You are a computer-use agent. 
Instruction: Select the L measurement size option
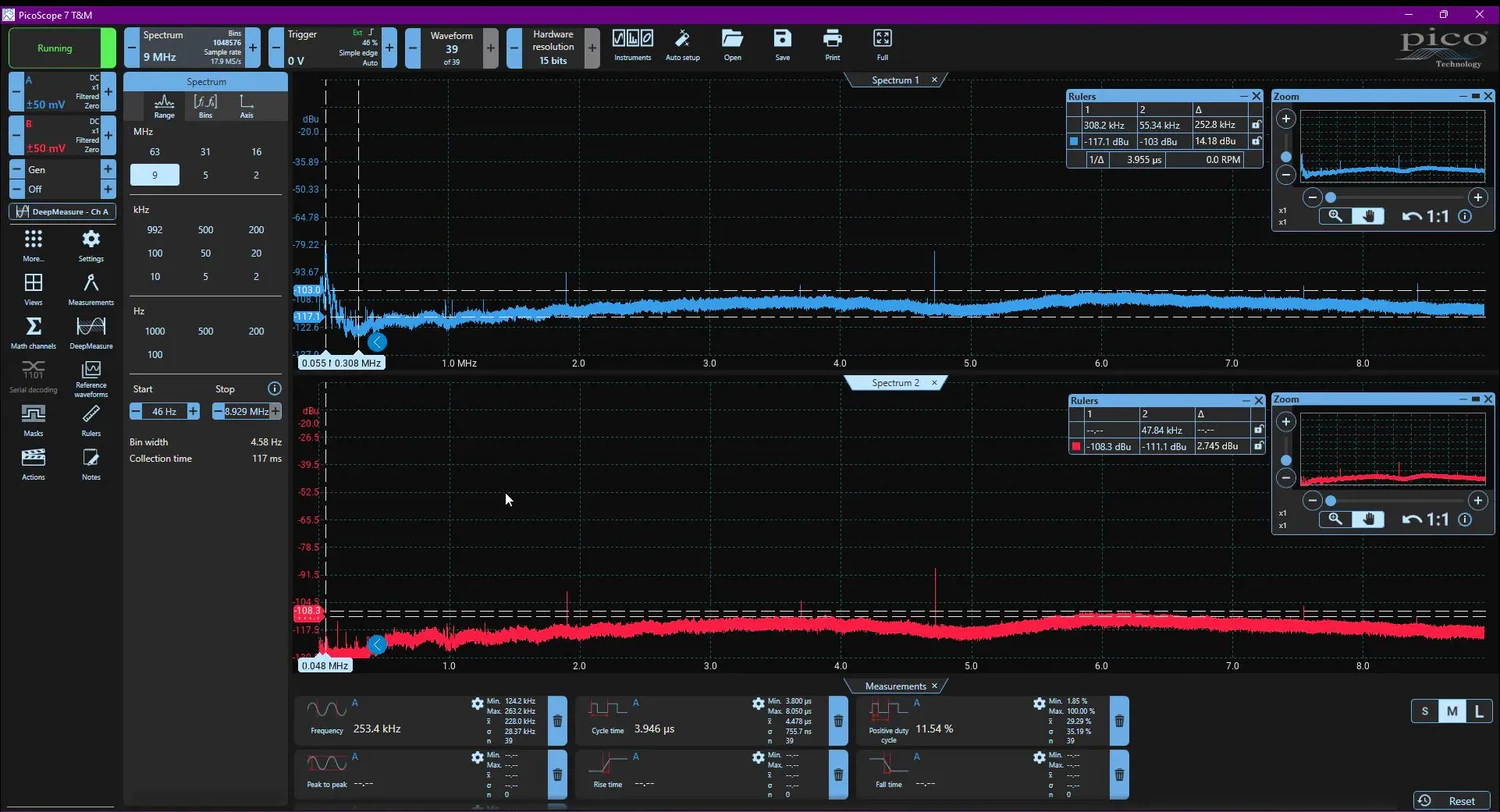1479,711
